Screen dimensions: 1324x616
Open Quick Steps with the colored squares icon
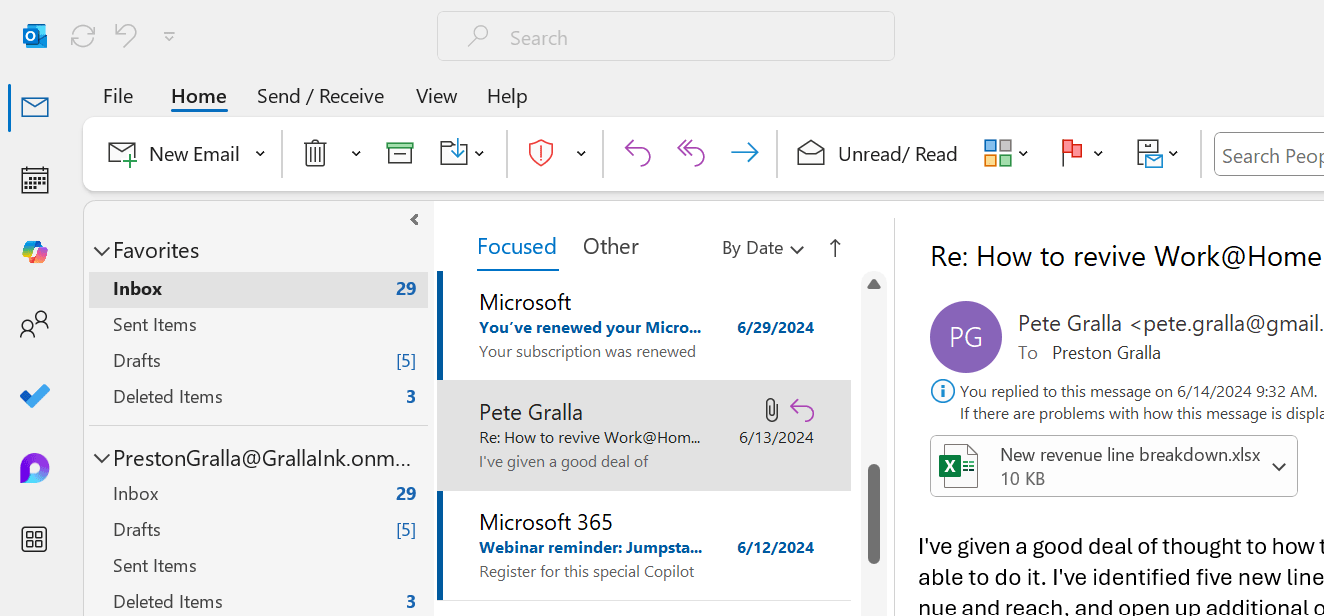[997, 153]
